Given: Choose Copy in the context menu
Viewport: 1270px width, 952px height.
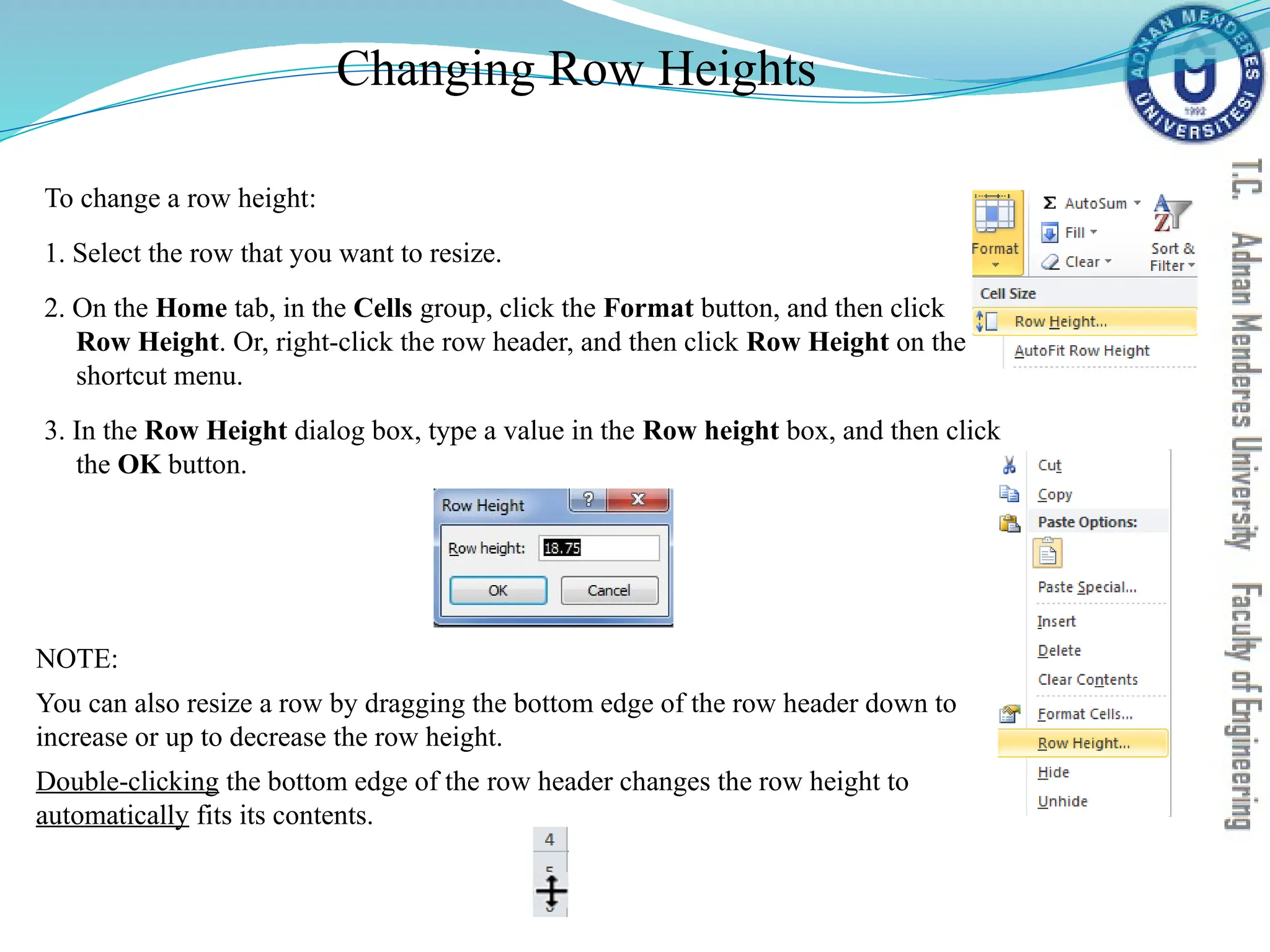Looking at the screenshot, I should click(1055, 495).
